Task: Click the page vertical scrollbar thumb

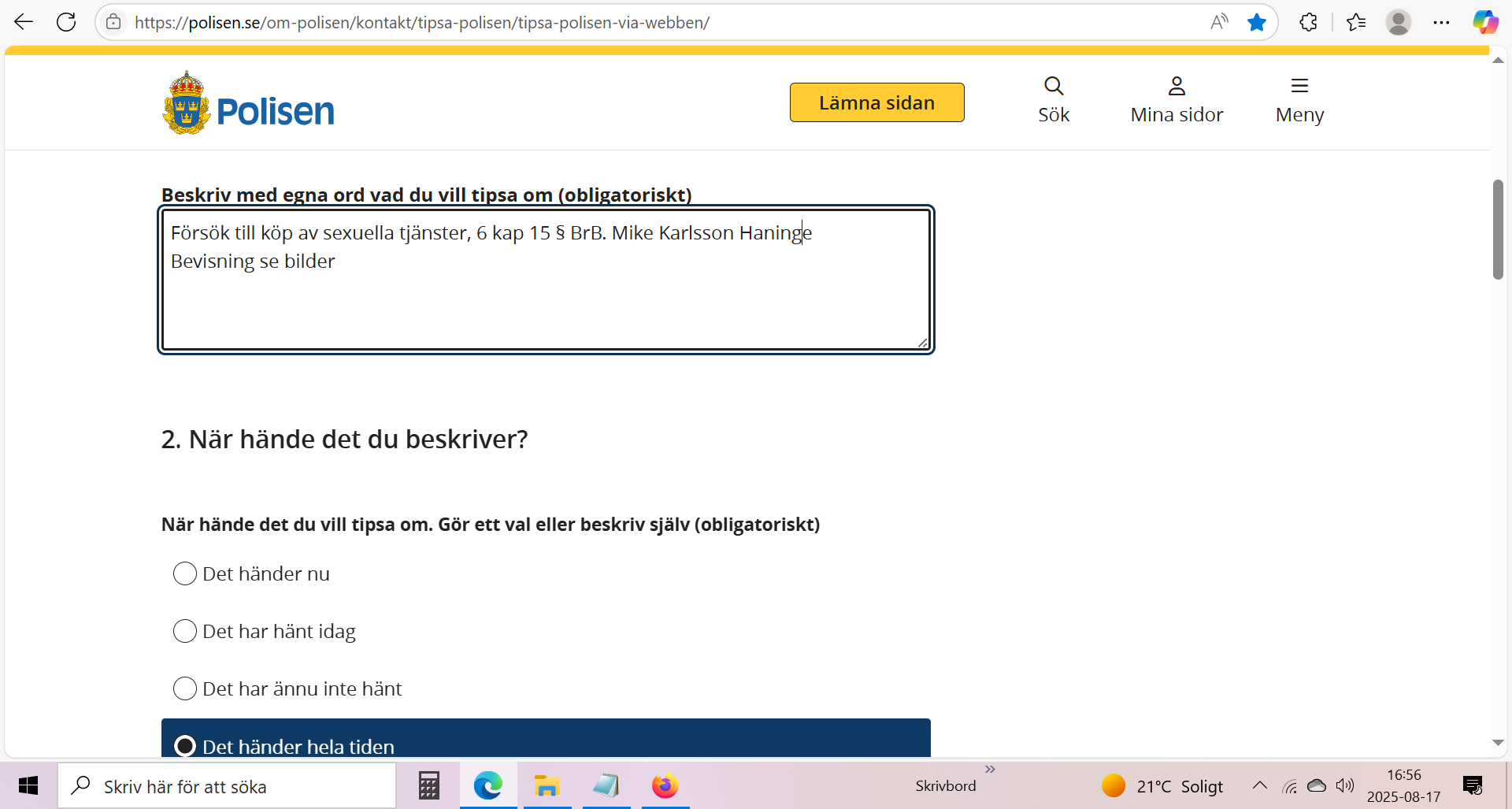Action: (x=1497, y=229)
